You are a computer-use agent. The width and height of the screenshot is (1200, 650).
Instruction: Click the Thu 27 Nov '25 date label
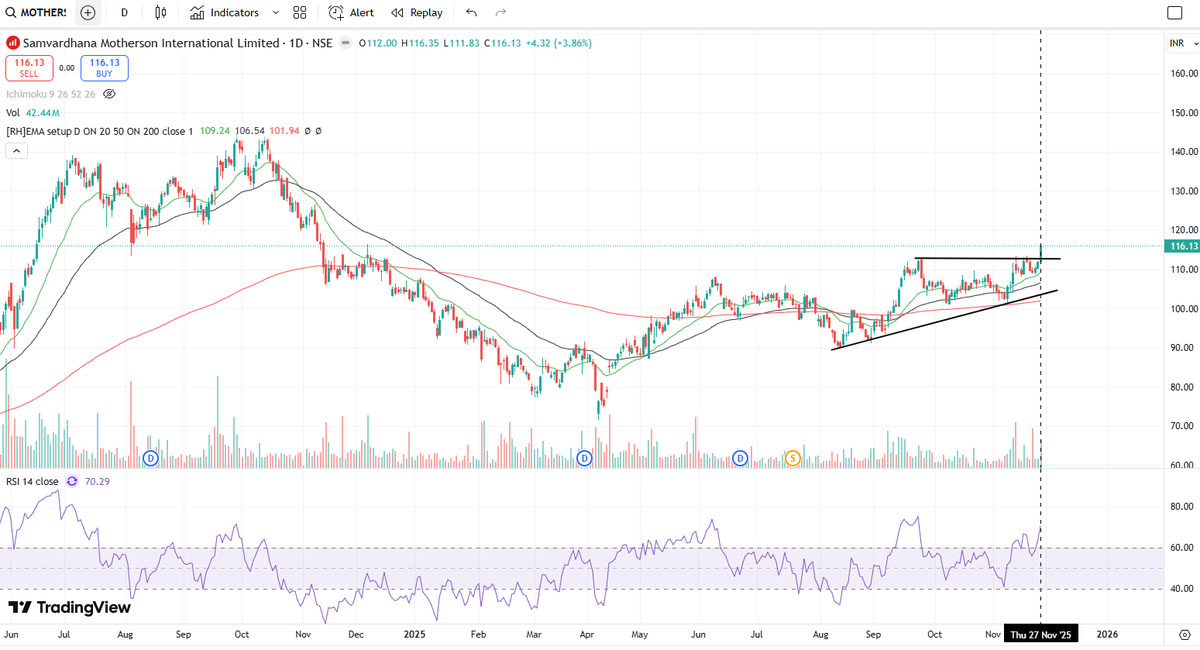coord(1040,635)
